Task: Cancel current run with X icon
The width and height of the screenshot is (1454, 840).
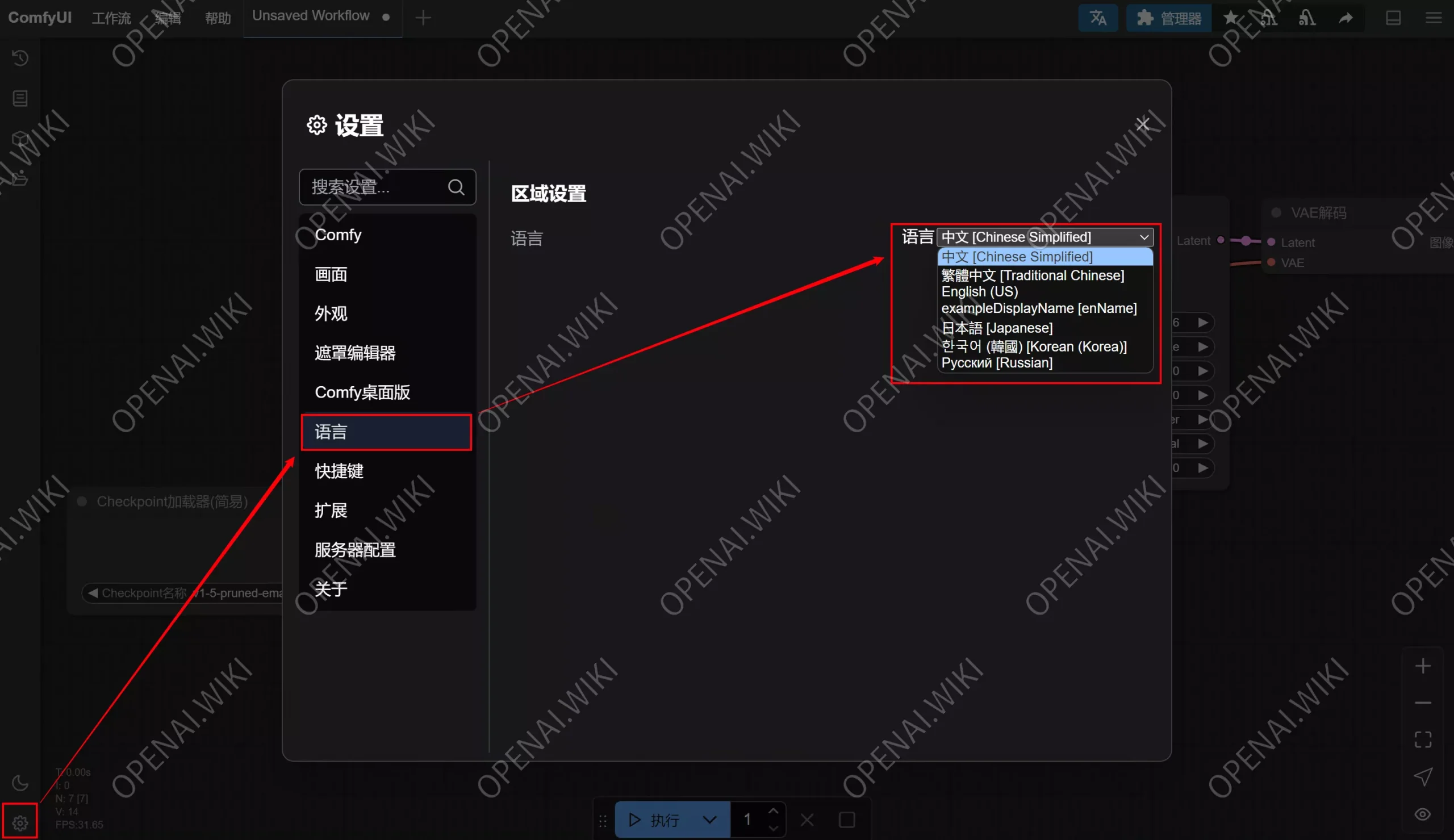Action: click(x=808, y=820)
